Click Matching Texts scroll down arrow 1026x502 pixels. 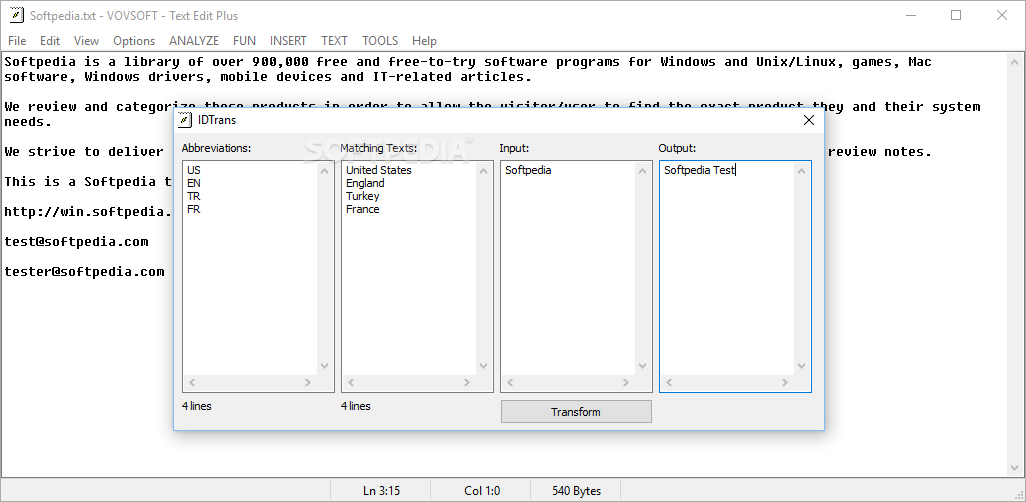[484, 367]
